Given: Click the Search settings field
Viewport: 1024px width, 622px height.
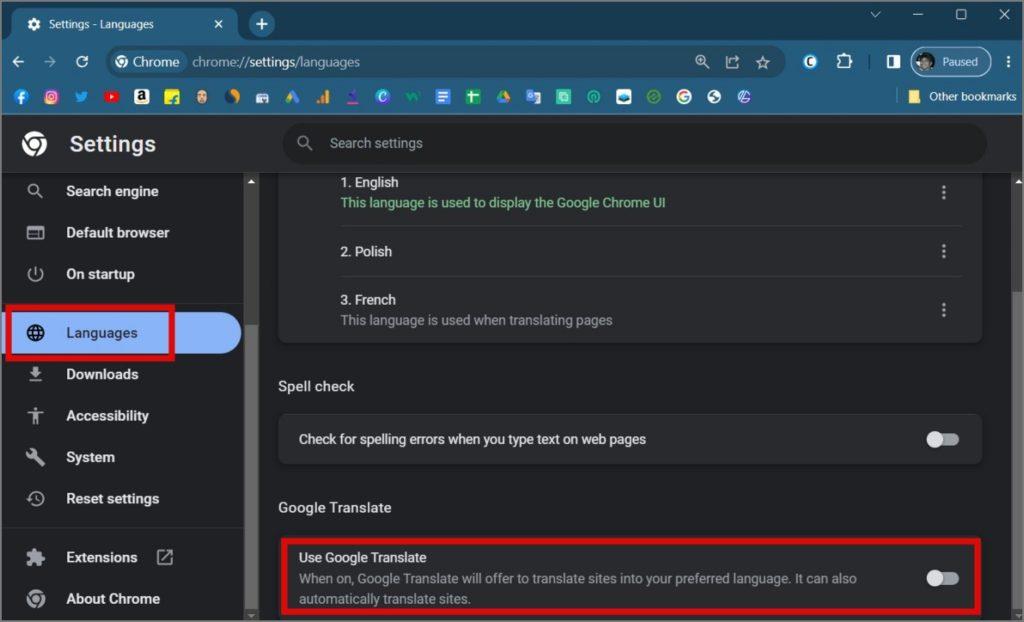Looking at the screenshot, I should point(634,144).
